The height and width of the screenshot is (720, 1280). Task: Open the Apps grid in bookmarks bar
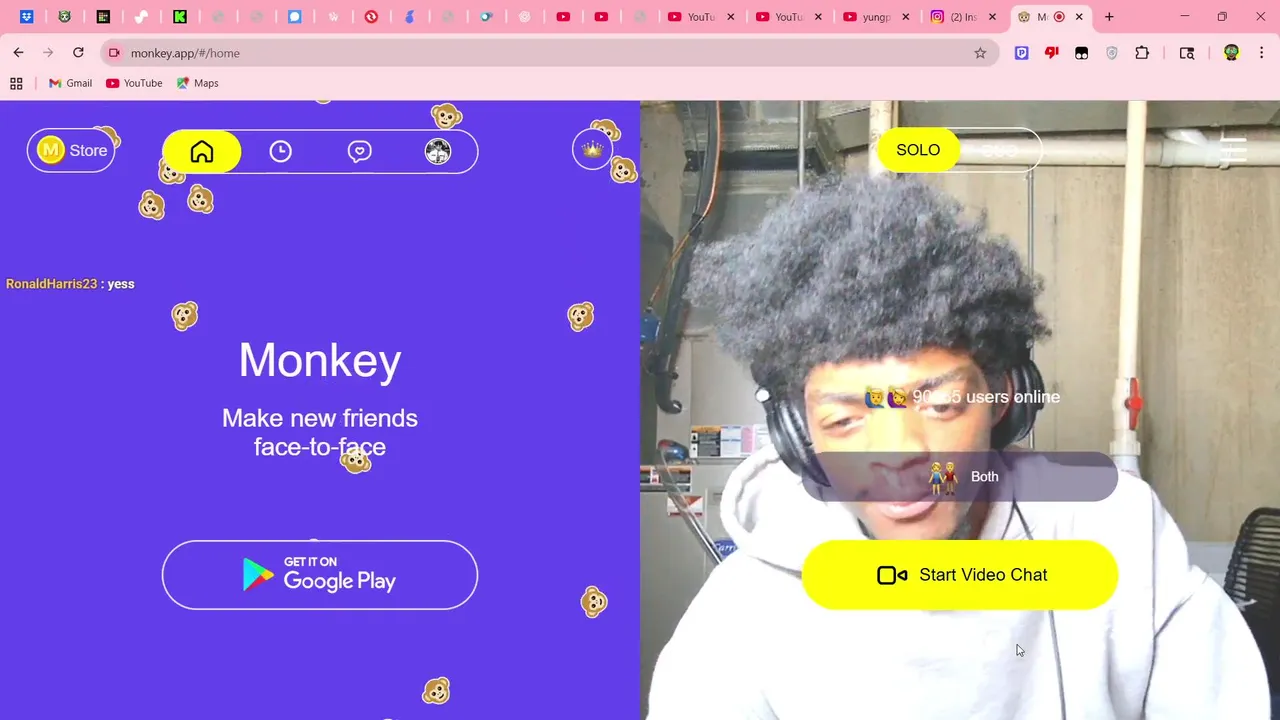tap(16, 83)
